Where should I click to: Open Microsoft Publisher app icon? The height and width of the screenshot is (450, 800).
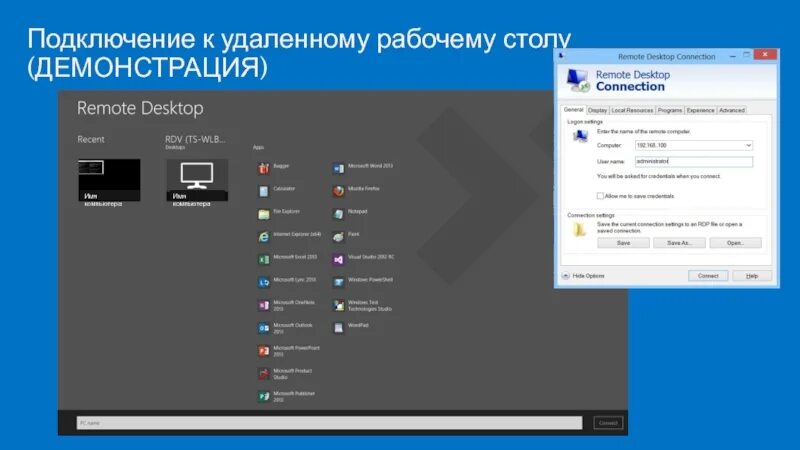tap(264, 396)
